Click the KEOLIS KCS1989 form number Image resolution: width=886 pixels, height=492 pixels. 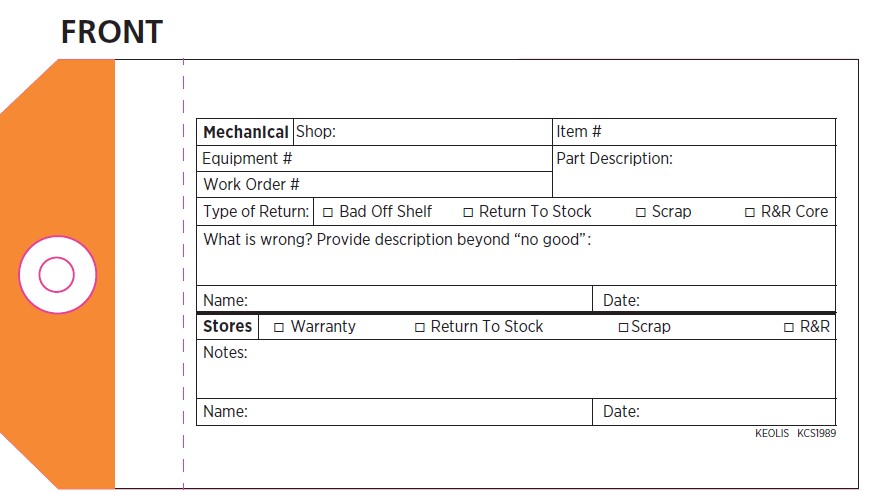[795, 434]
